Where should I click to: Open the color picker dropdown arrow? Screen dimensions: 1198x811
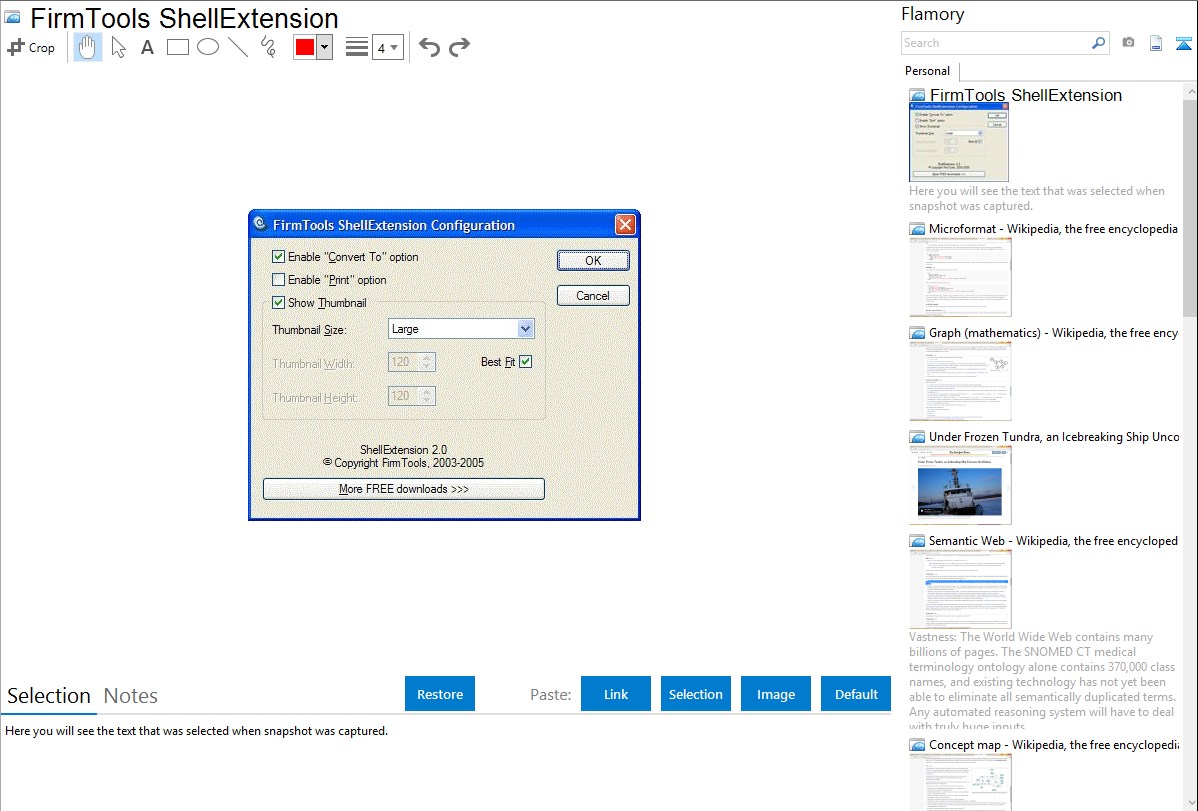325,47
